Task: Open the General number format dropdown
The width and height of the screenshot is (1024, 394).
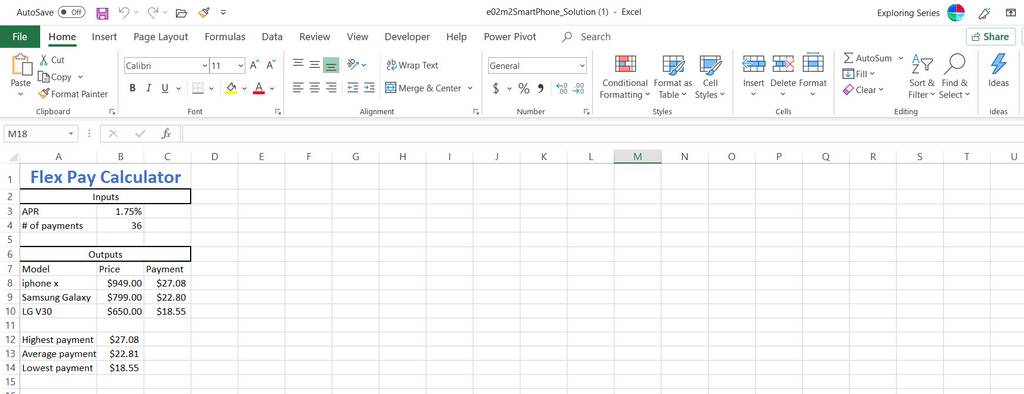Action: [x=582, y=65]
